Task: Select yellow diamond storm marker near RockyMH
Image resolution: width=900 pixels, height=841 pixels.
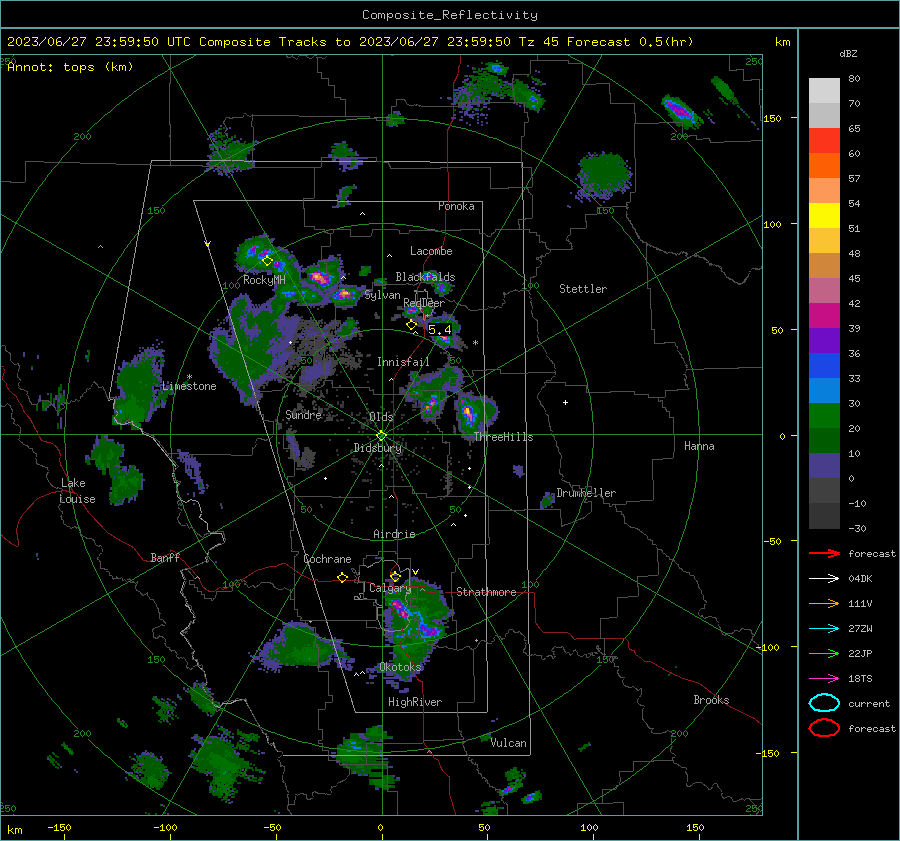Action: (267, 261)
